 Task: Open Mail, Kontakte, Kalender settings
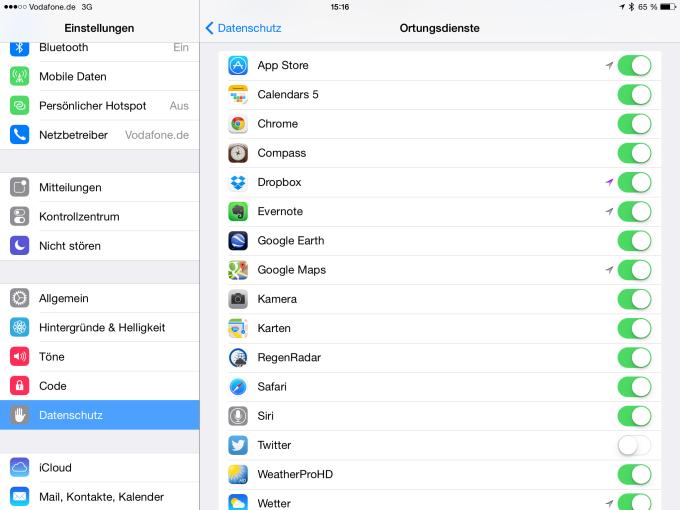100,497
